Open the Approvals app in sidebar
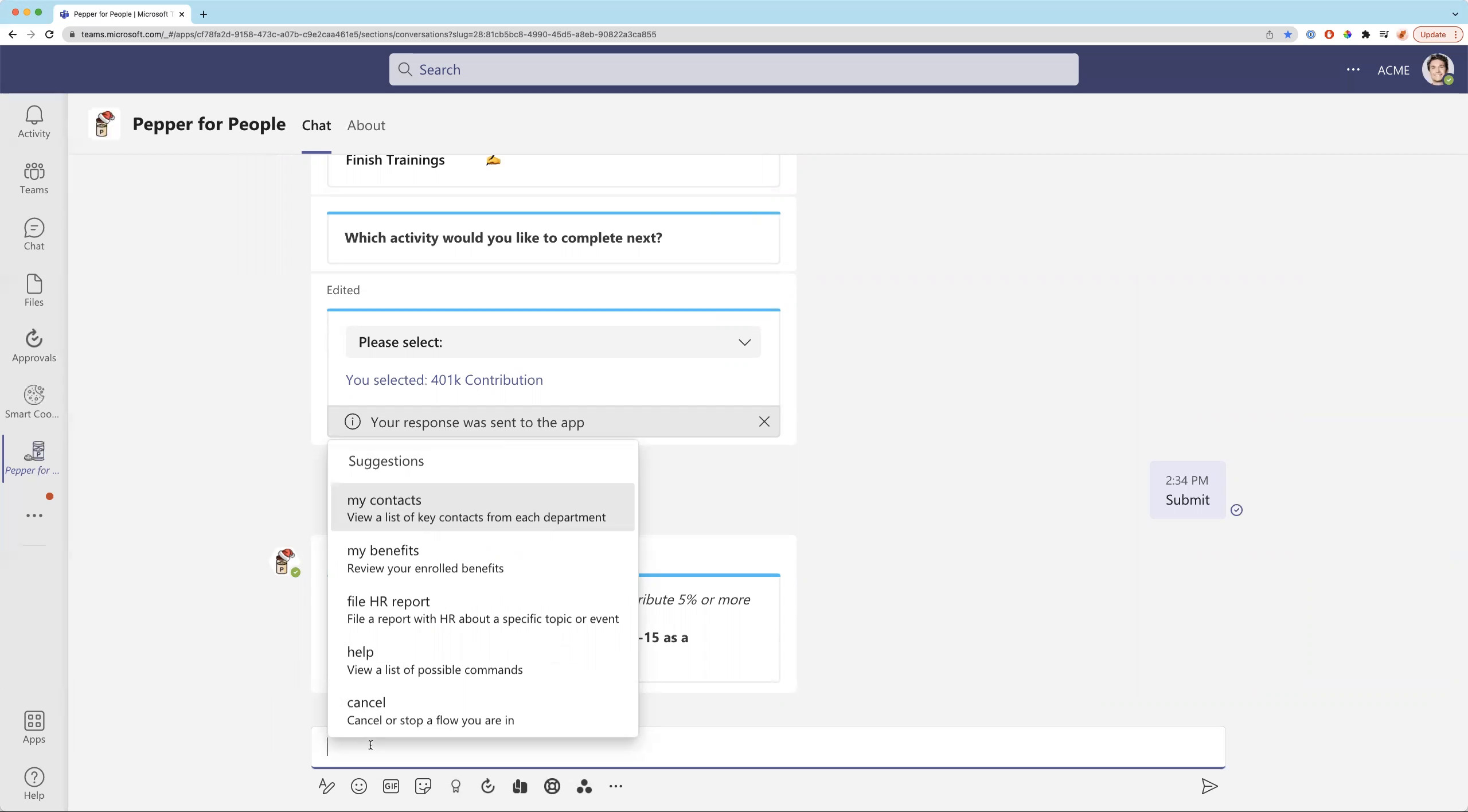The height and width of the screenshot is (812, 1468). point(34,346)
